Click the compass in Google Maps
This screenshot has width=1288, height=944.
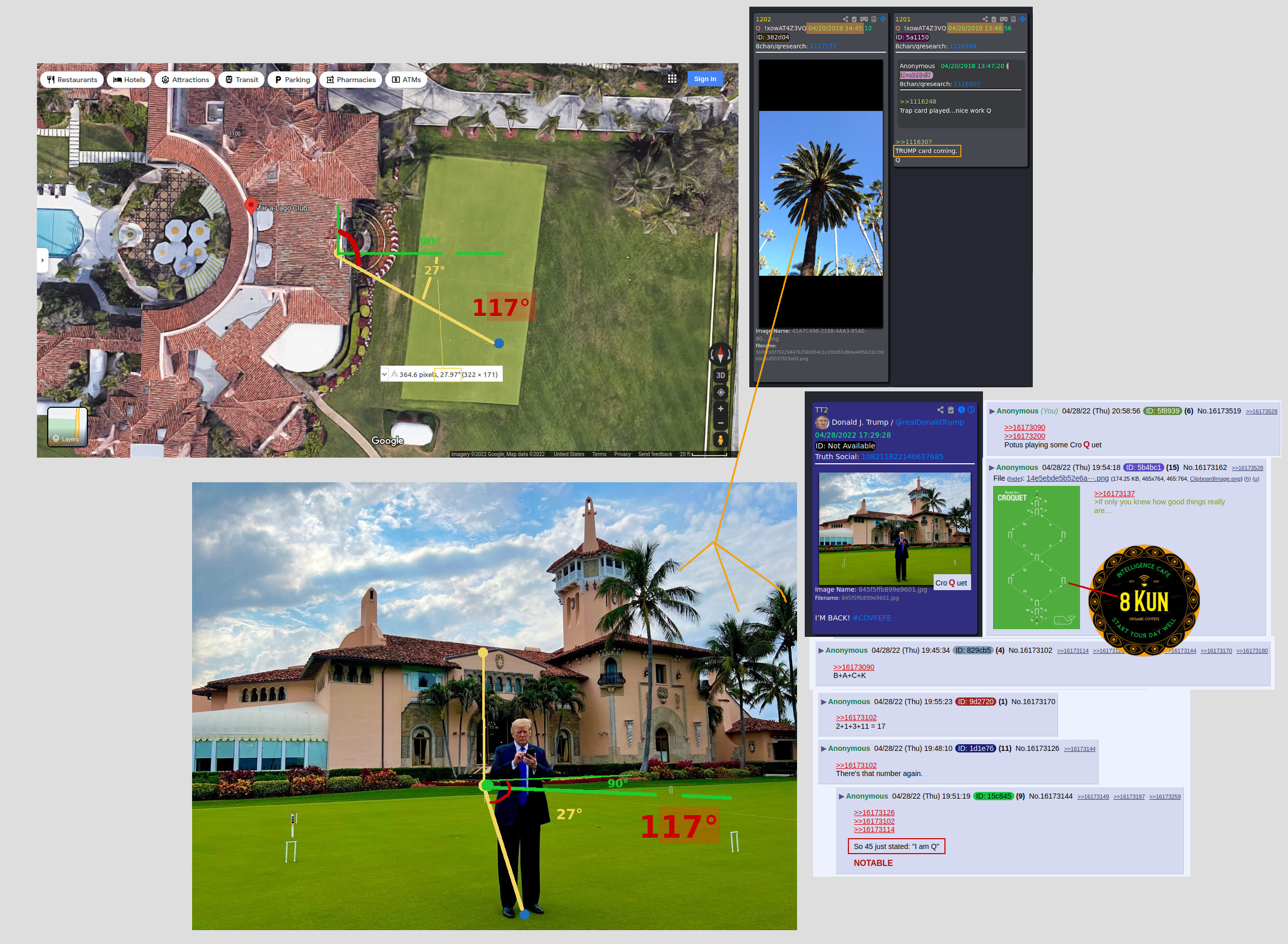point(720,355)
